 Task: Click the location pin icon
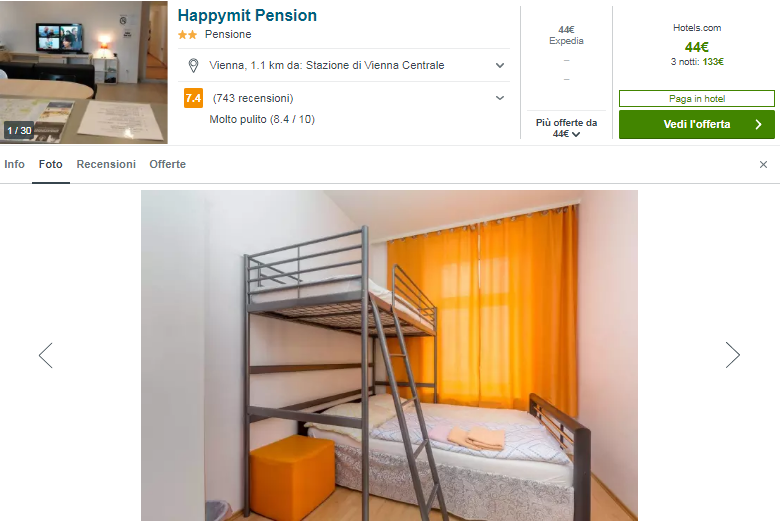[194, 65]
